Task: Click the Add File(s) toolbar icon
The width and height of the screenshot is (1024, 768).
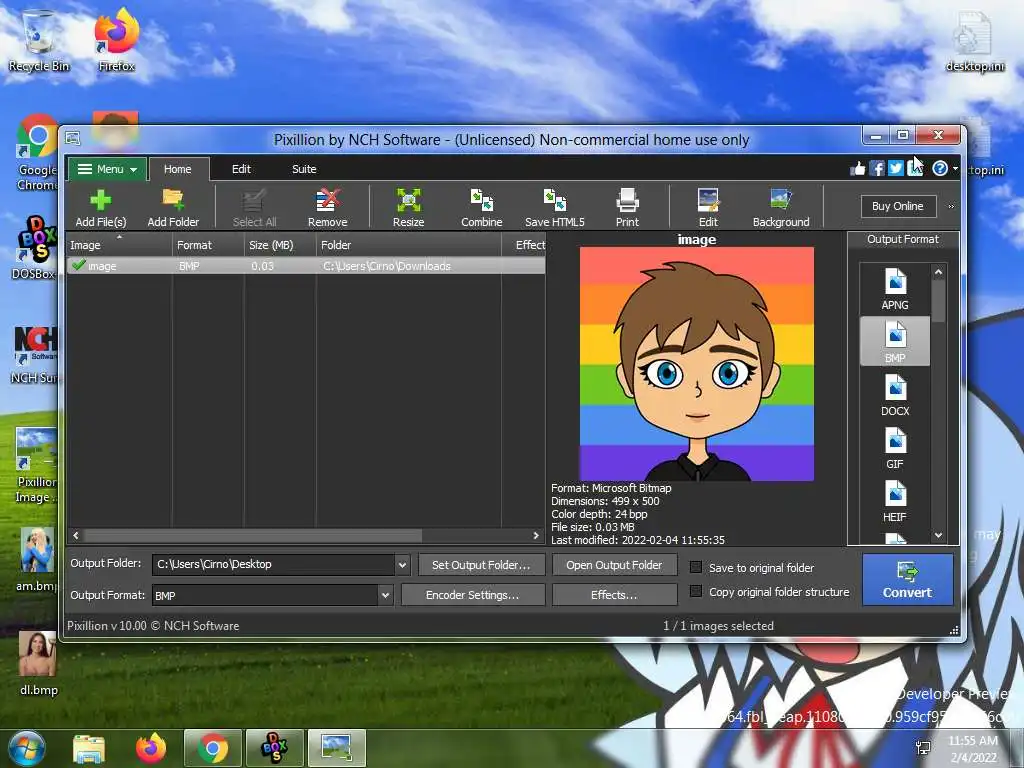Action: click(101, 208)
